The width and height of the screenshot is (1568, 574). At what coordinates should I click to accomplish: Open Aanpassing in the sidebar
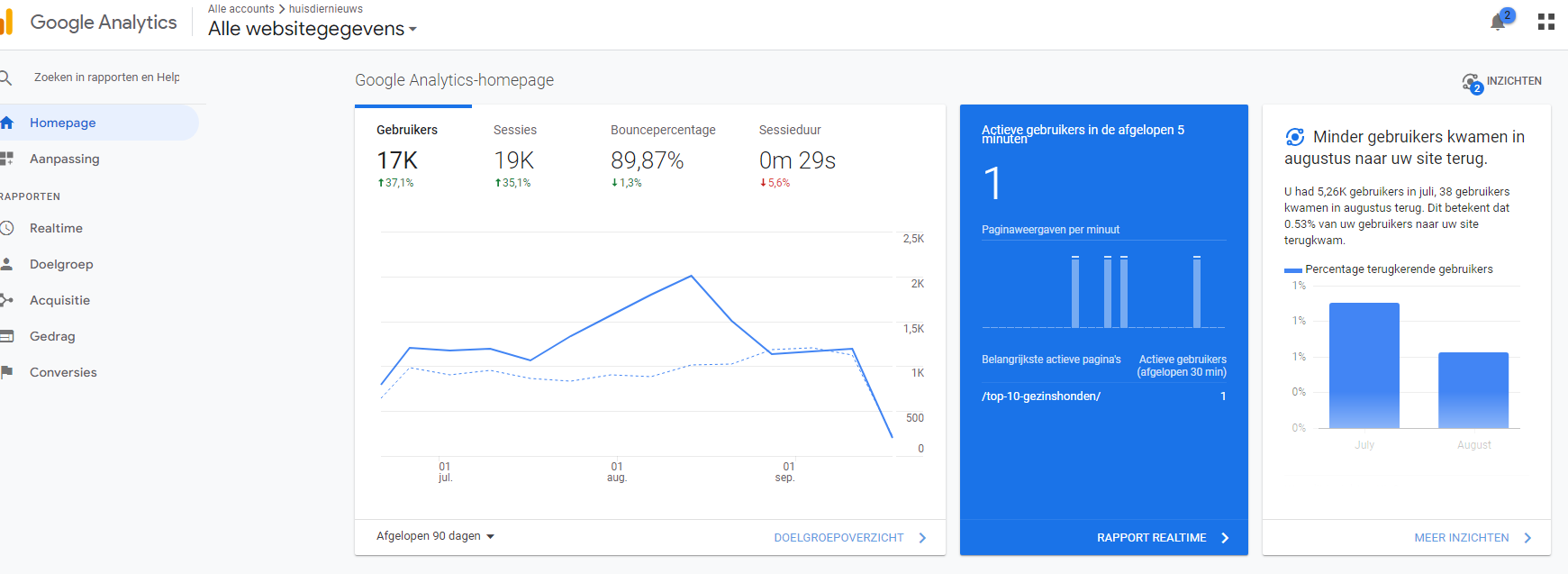point(97,159)
